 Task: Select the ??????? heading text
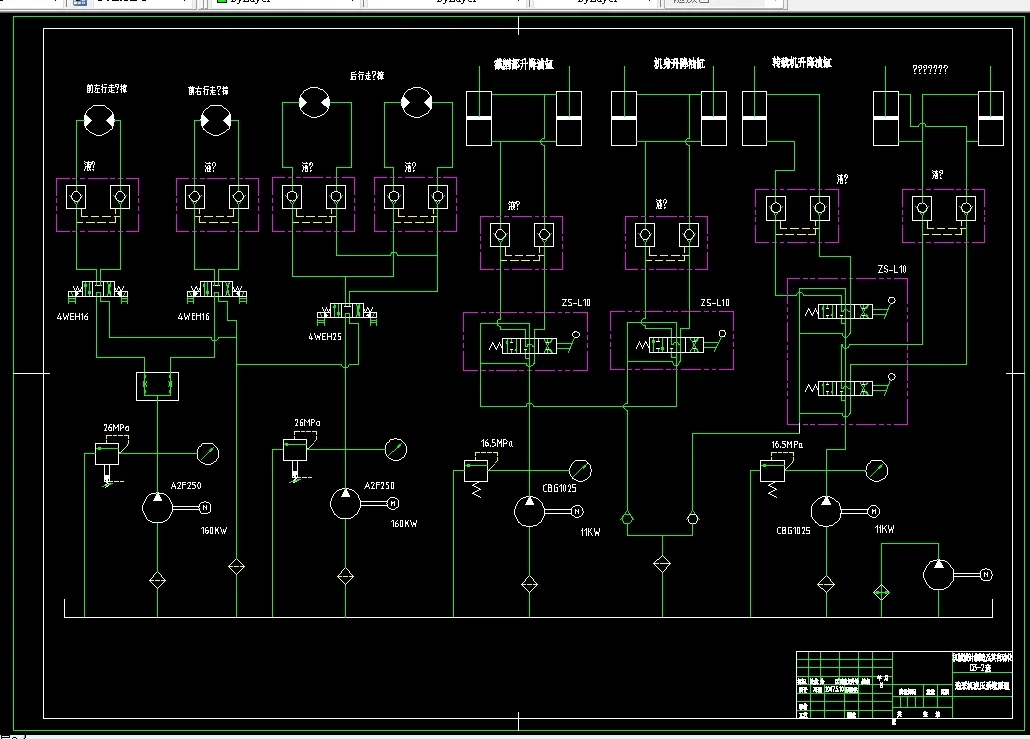click(x=930, y=69)
